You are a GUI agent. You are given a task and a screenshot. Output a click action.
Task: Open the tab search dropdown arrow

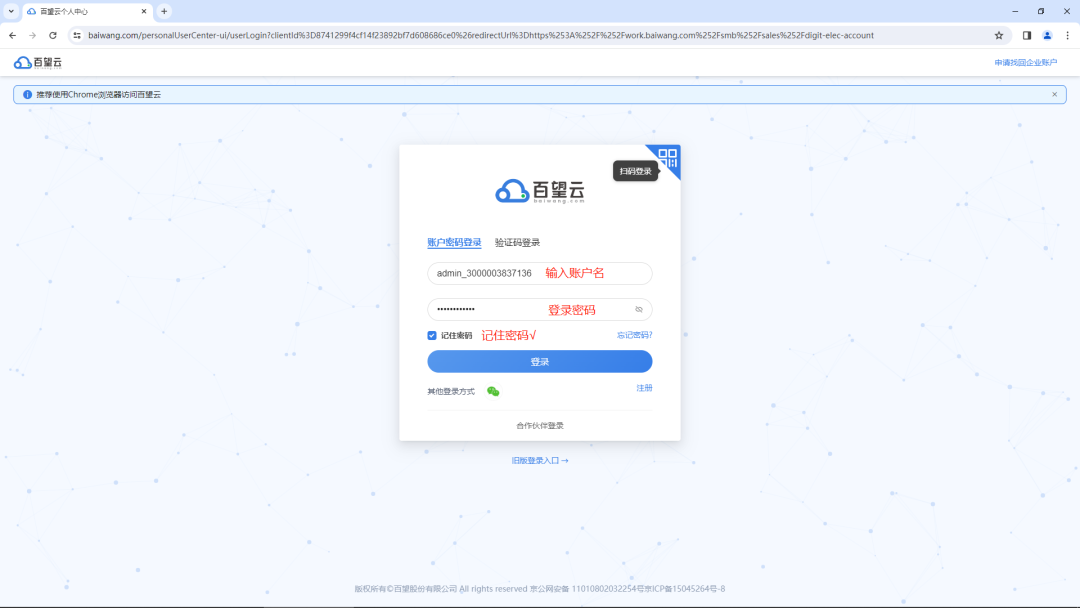[11, 11]
